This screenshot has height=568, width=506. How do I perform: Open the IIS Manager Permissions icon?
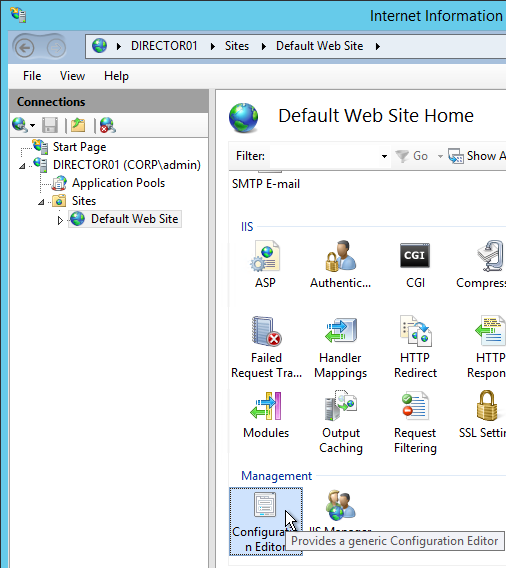click(340, 505)
